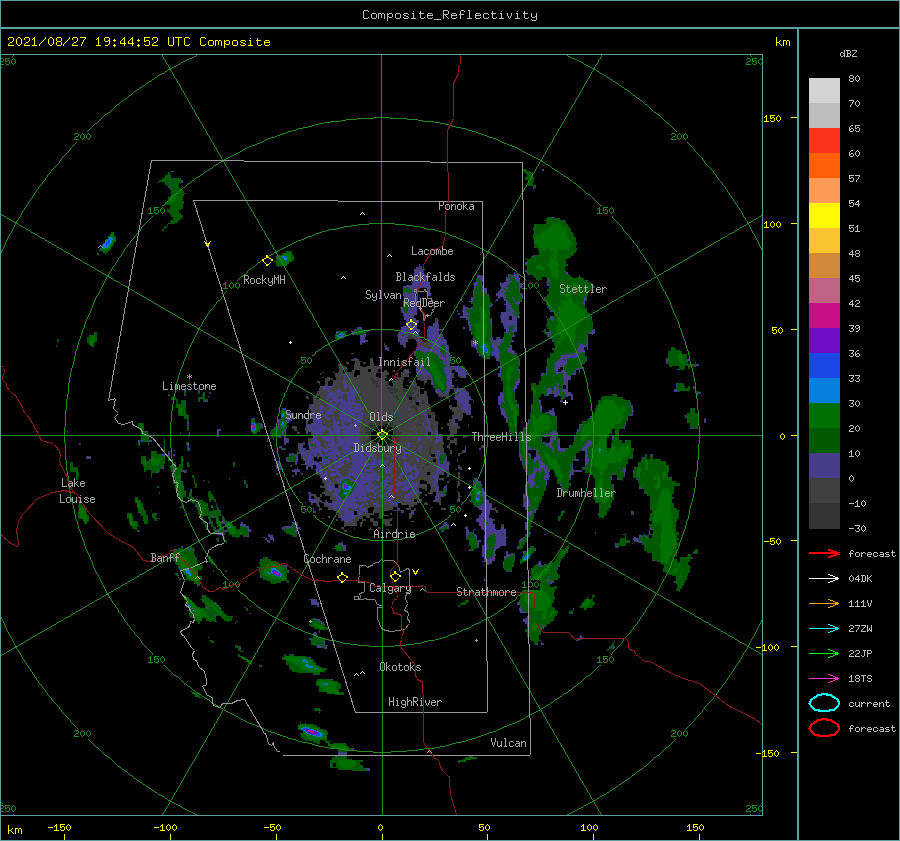Click the cyan current ellipse icon
The width and height of the screenshot is (900, 841).
[x=824, y=703]
